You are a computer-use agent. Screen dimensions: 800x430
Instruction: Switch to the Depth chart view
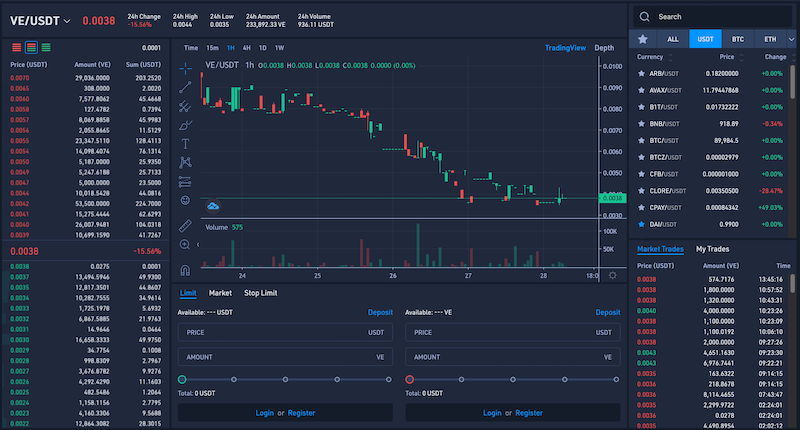604,48
